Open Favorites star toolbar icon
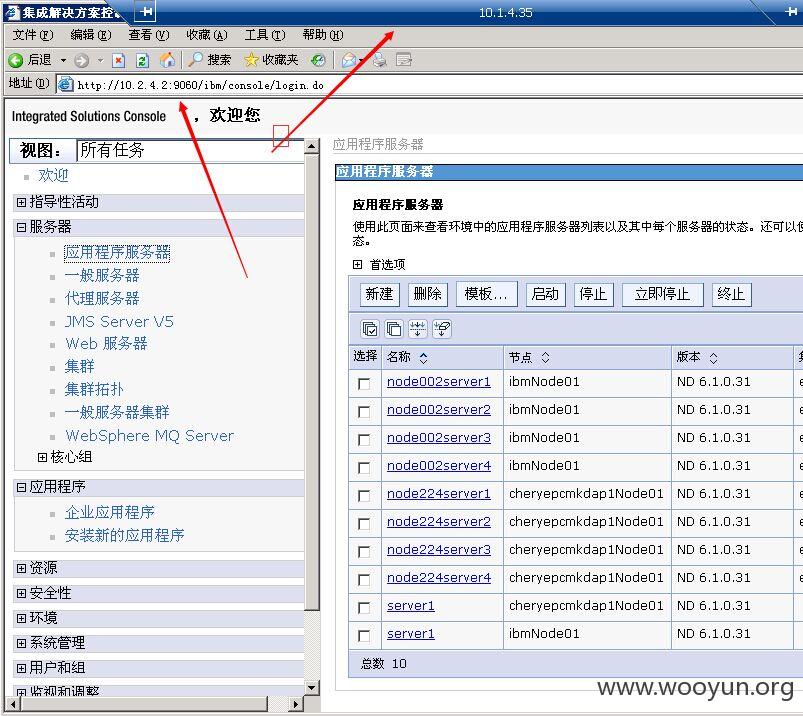The height and width of the screenshot is (716, 803). [x=251, y=60]
